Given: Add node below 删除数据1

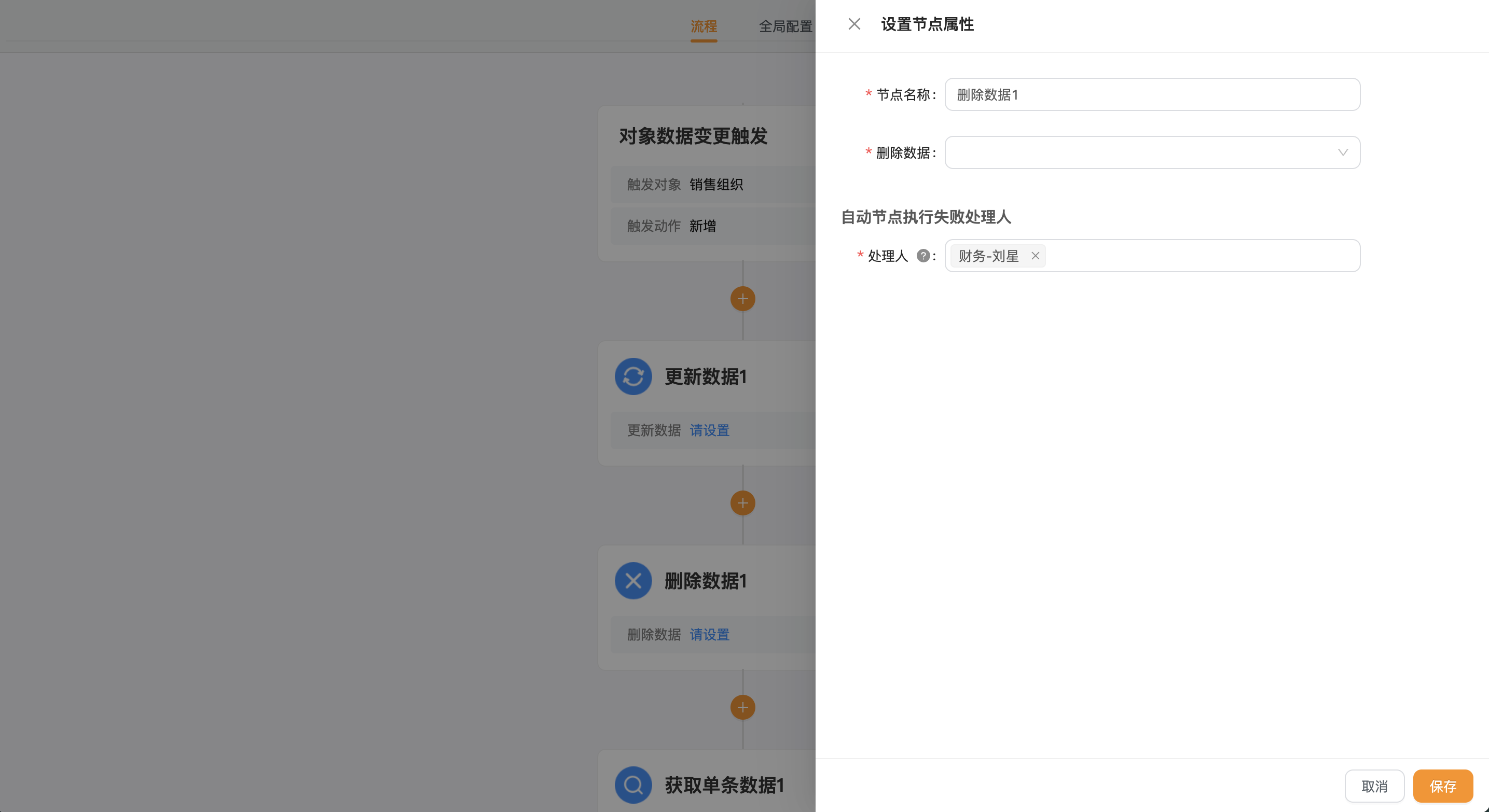Looking at the screenshot, I should pyautogui.click(x=742, y=707).
